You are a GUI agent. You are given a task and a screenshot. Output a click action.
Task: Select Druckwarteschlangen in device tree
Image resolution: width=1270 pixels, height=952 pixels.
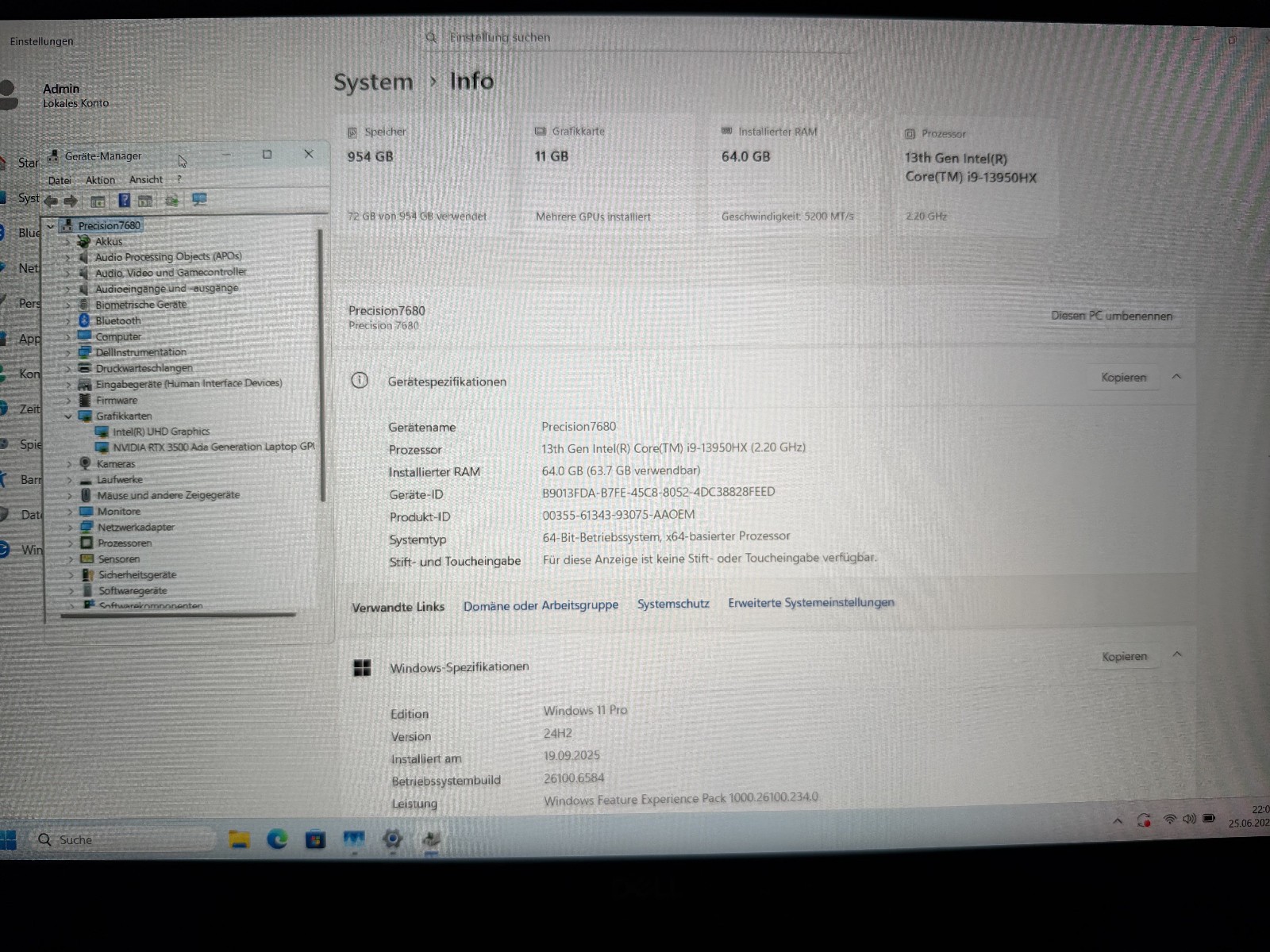point(144,368)
